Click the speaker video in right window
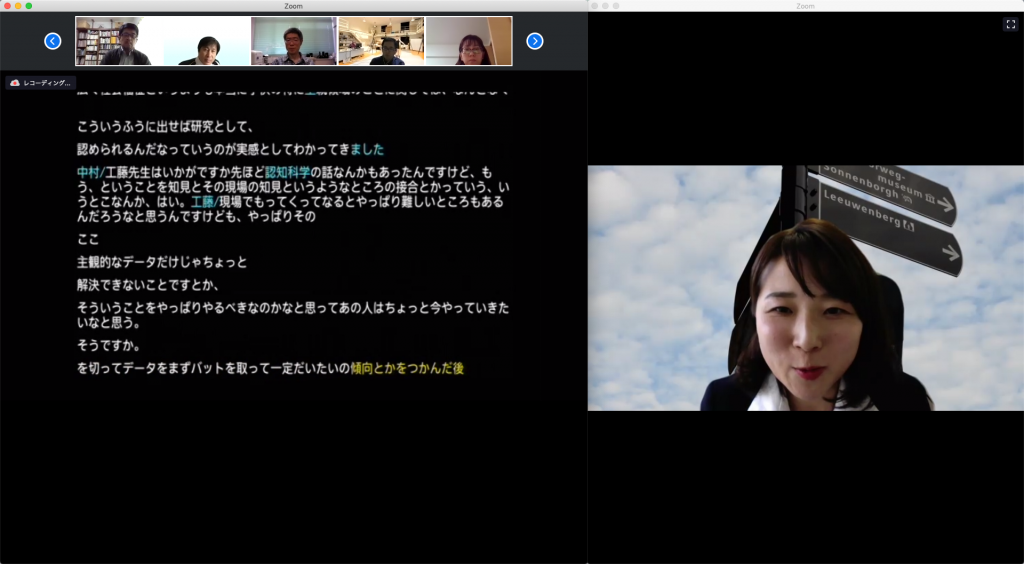Image resolution: width=1024 pixels, height=564 pixels. pyautogui.click(x=806, y=288)
